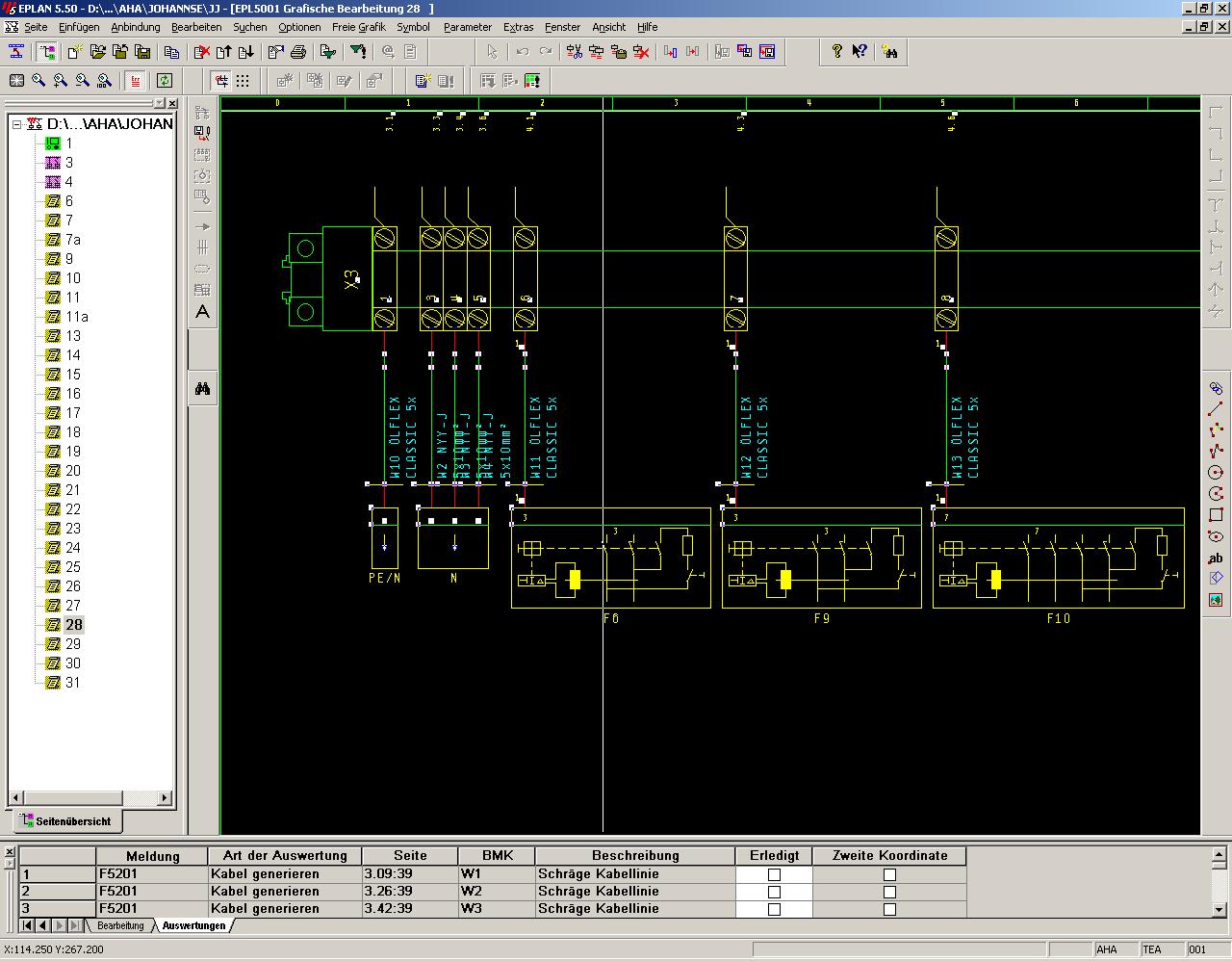Screen dimensions: 1232x961
Task: Open the Seite menu
Action: pyautogui.click(x=36, y=27)
